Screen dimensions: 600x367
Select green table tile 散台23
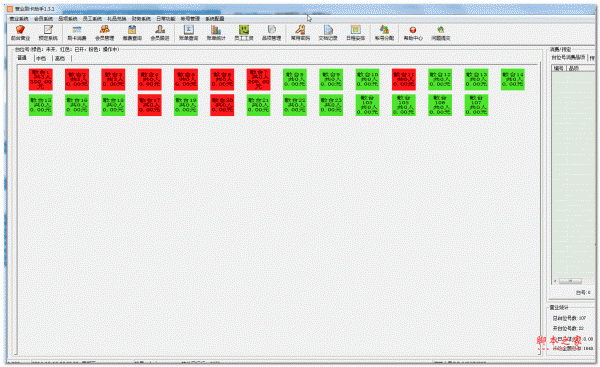coord(331,105)
